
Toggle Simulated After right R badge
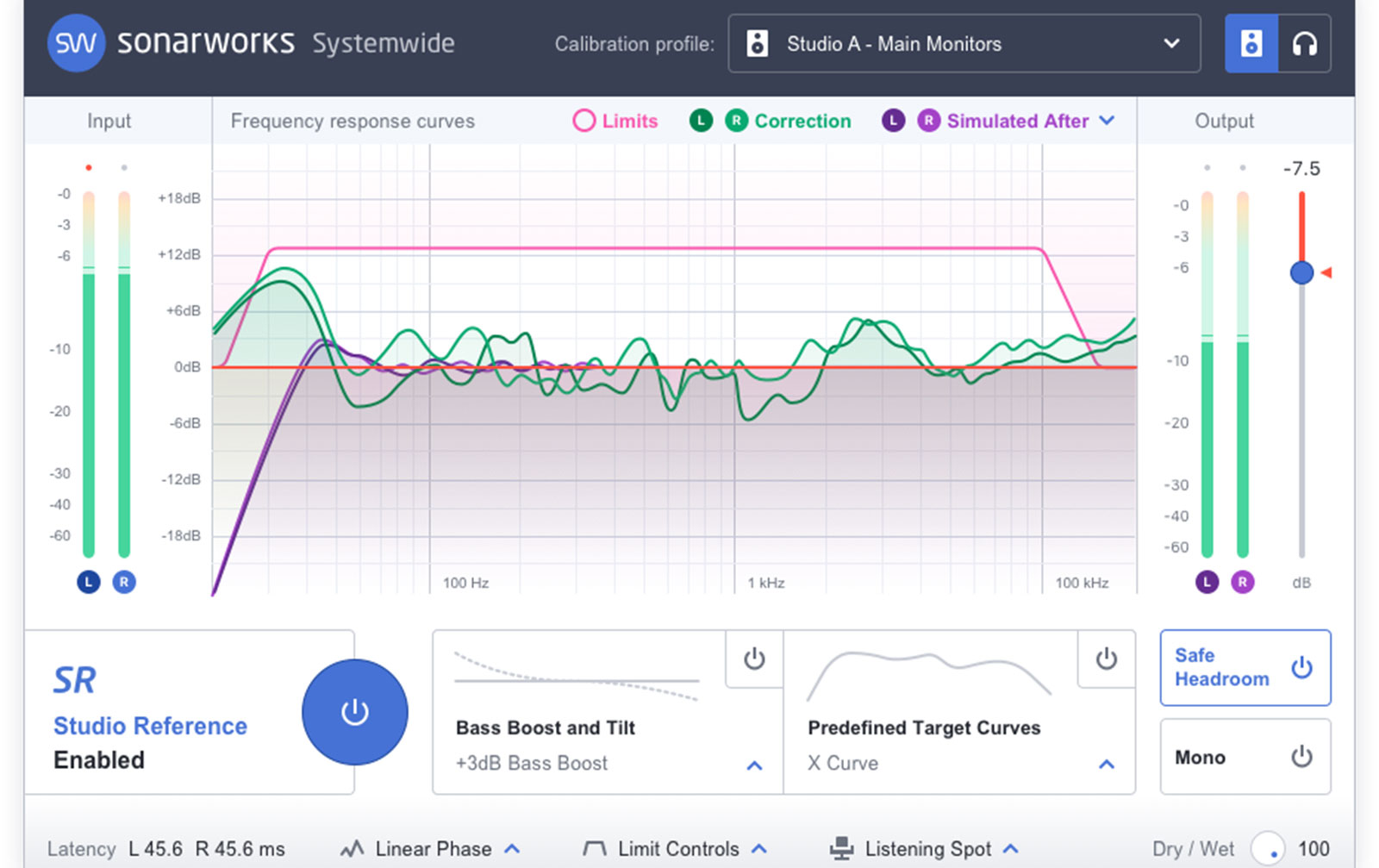[x=928, y=121]
